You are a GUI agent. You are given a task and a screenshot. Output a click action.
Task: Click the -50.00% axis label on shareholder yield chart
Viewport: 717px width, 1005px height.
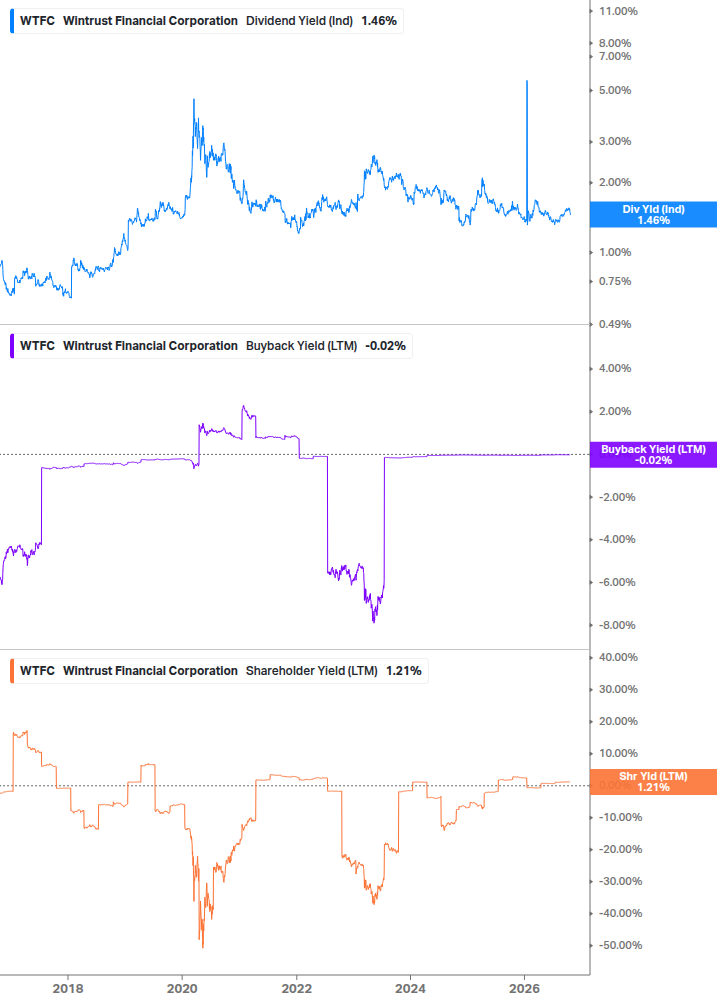coord(620,945)
